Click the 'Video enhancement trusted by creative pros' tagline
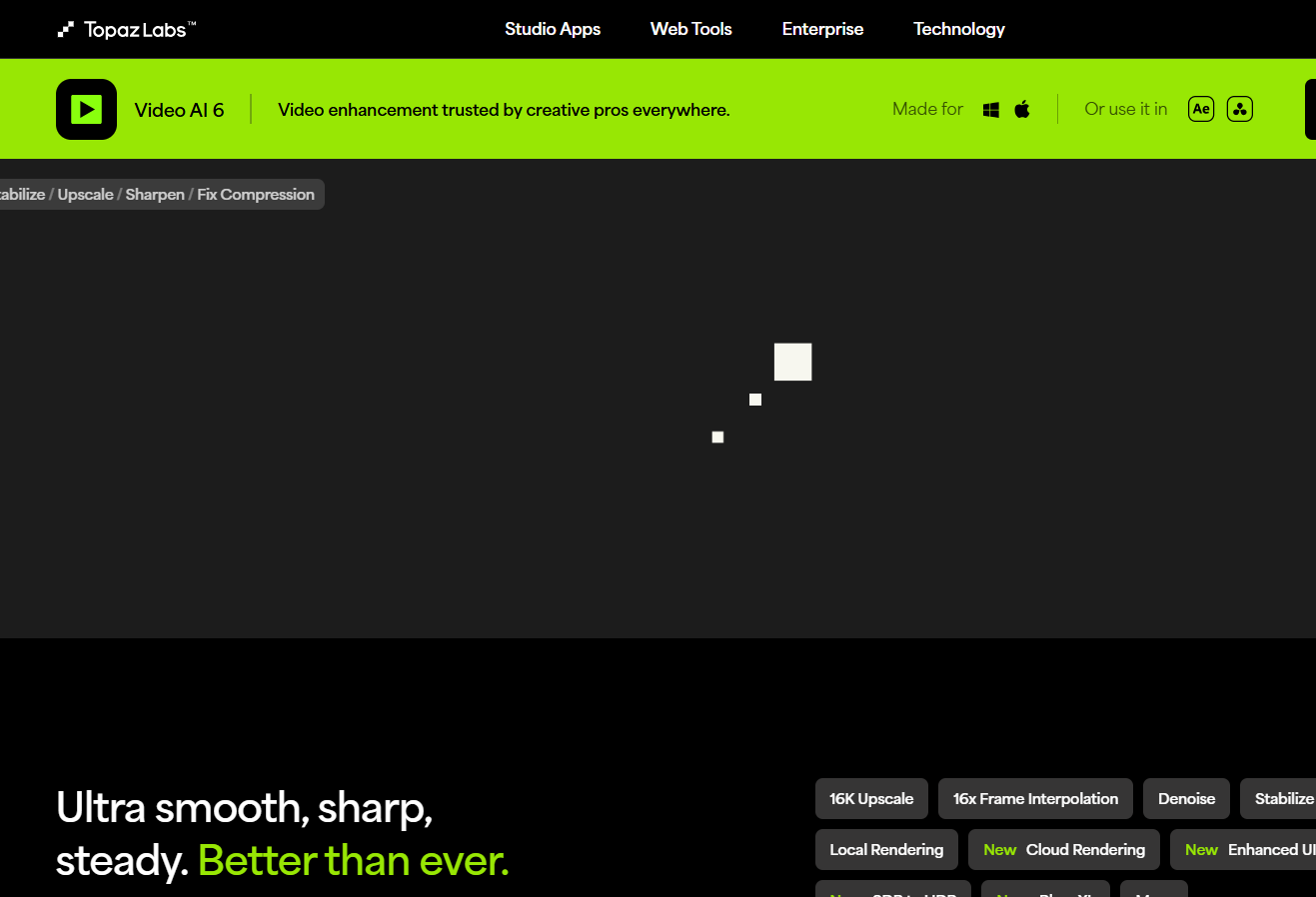This screenshot has height=897, width=1316. (504, 110)
